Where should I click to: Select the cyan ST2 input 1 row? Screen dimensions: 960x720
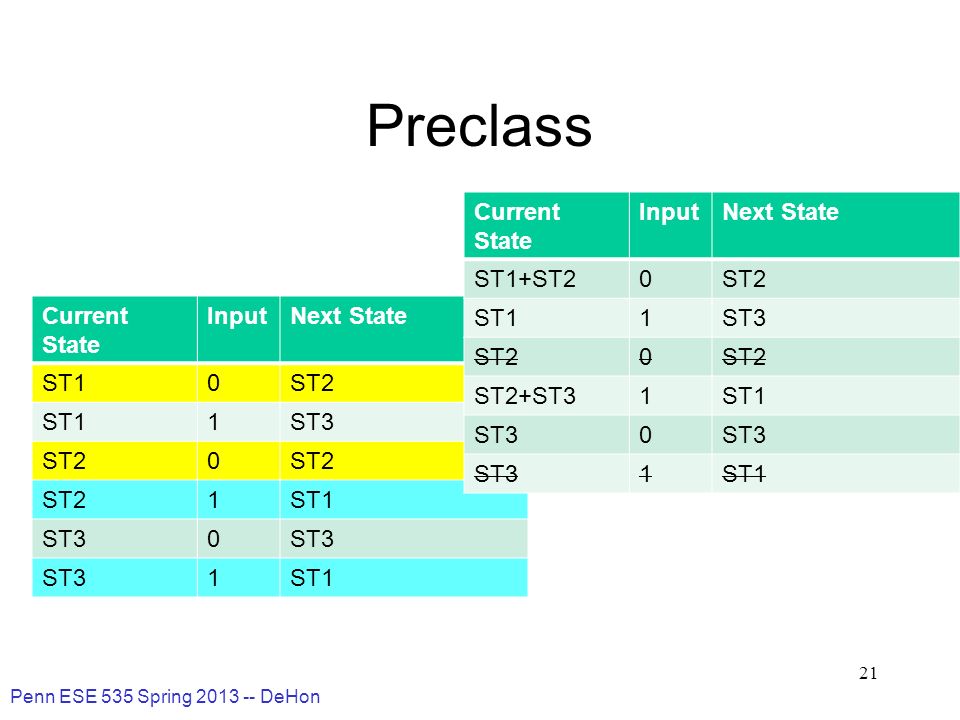[280, 500]
